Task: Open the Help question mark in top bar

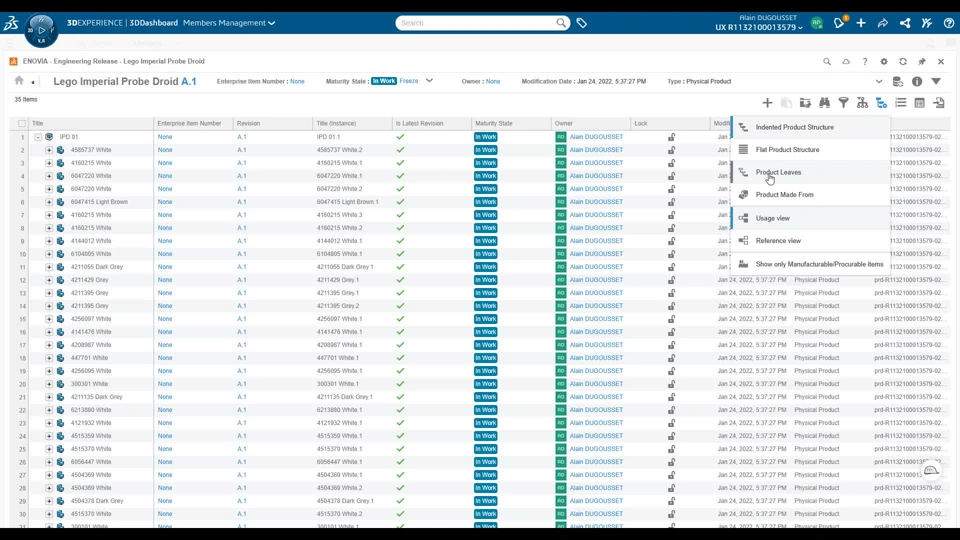Action: 948,23
